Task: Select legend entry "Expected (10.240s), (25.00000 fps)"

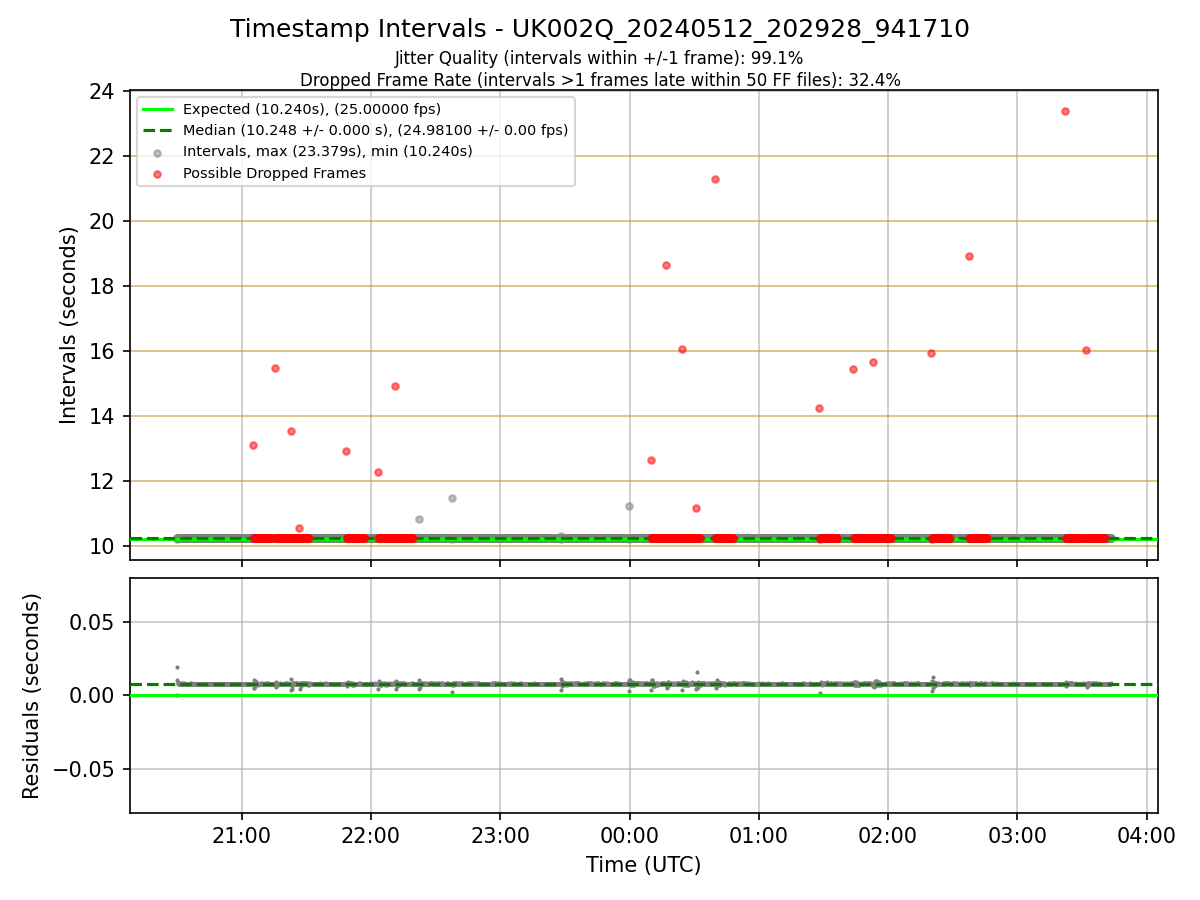Action: [x=312, y=109]
